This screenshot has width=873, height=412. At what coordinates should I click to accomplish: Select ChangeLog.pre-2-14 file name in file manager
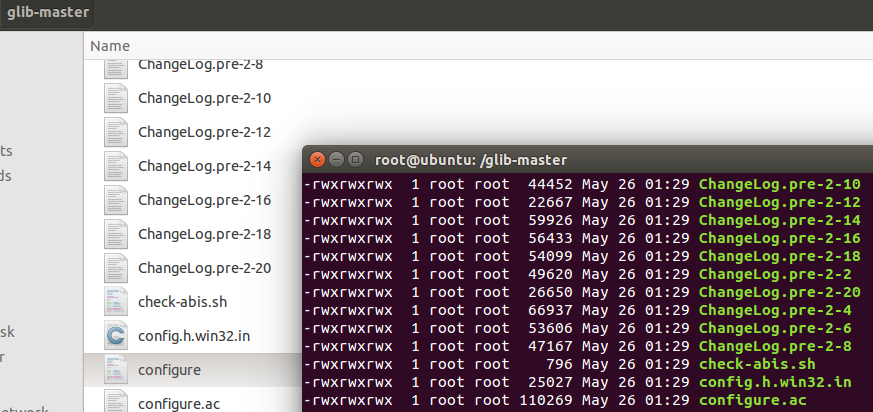pyautogui.click(x=204, y=166)
